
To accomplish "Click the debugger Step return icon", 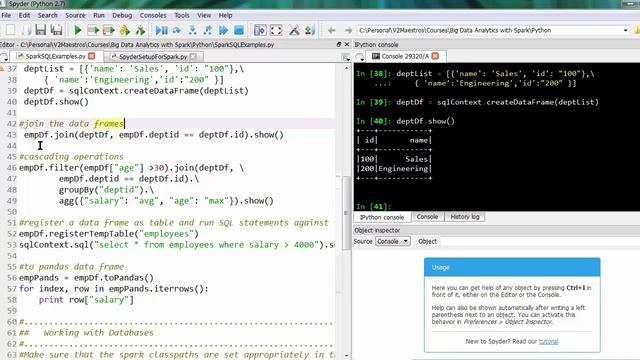I will [x=208, y=30].
